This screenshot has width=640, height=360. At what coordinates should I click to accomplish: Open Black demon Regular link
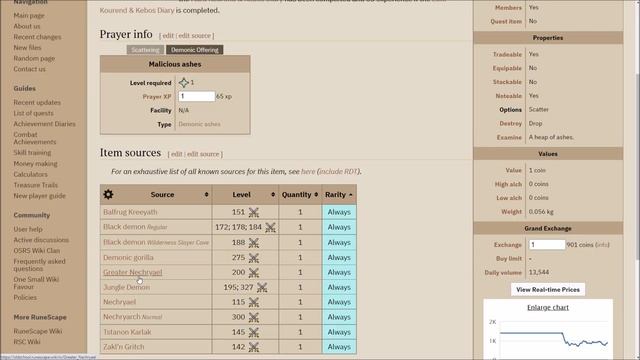(135, 227)
